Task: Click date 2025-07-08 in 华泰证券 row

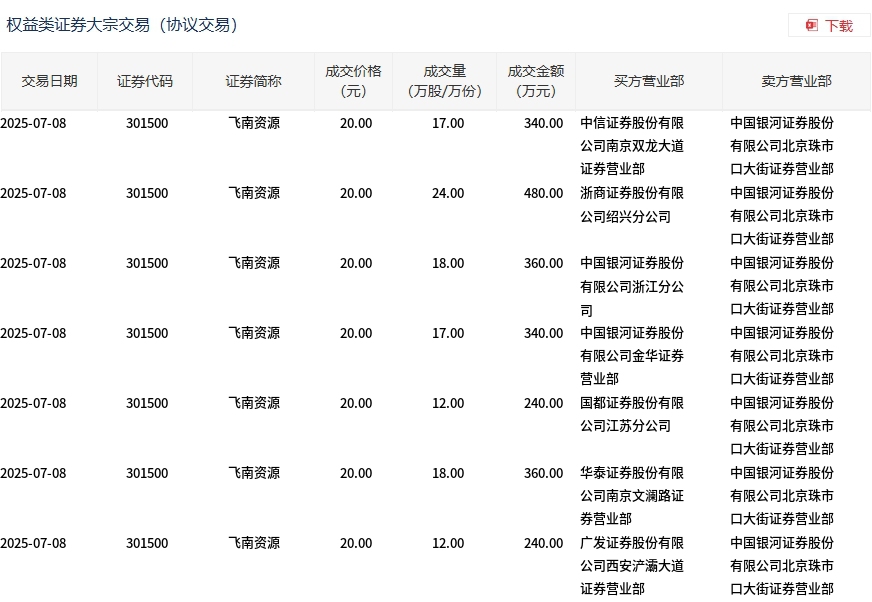Action: pyautogui.click(x=33, y=473)
